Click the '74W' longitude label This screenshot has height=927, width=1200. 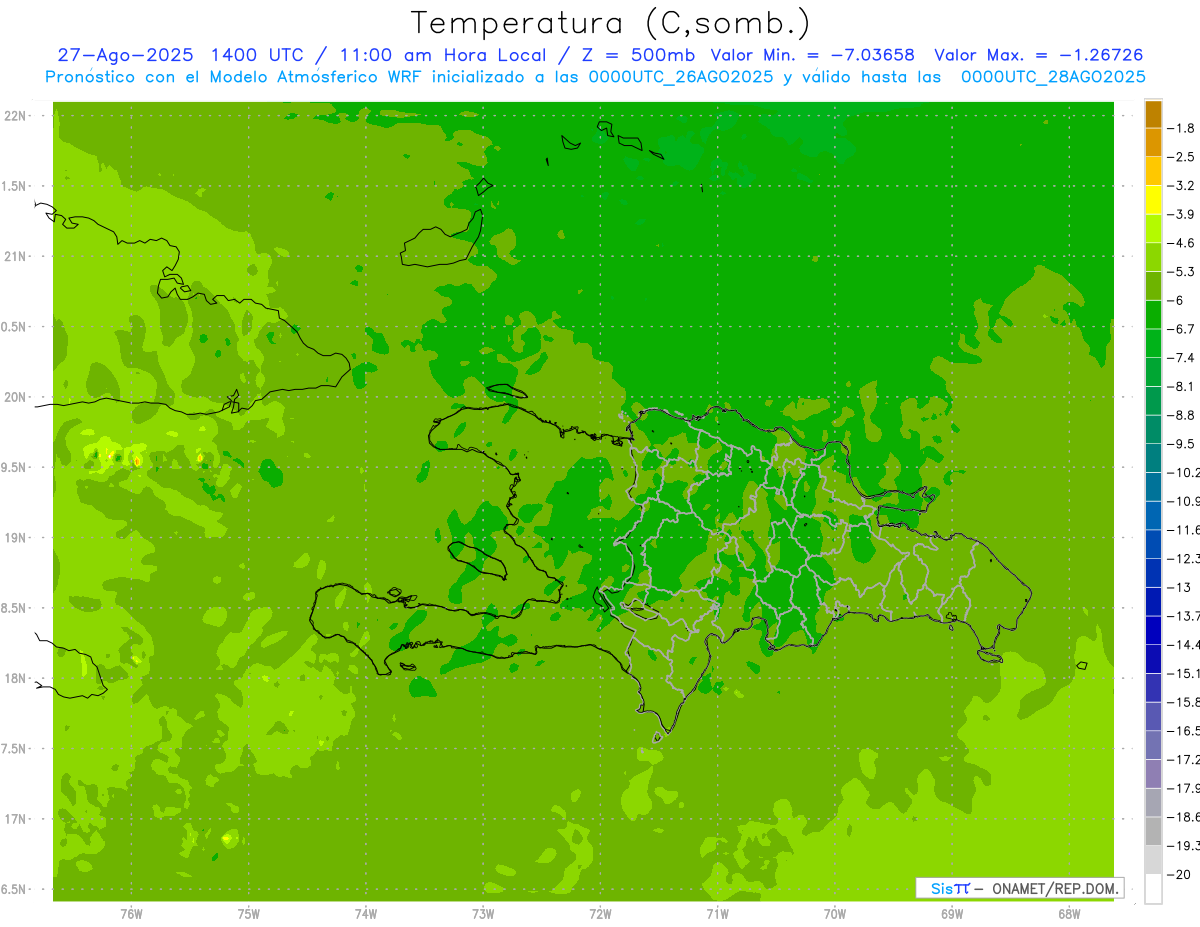(x=365, y=913)
